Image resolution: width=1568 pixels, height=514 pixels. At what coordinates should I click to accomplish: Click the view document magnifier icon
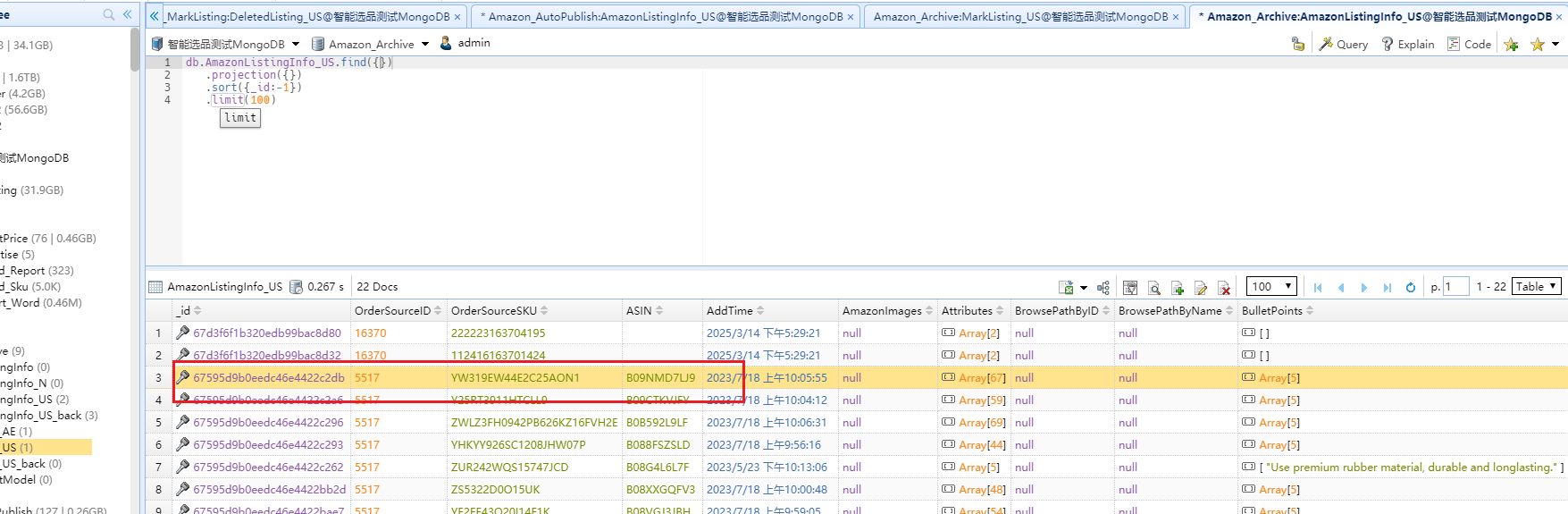1154,287
